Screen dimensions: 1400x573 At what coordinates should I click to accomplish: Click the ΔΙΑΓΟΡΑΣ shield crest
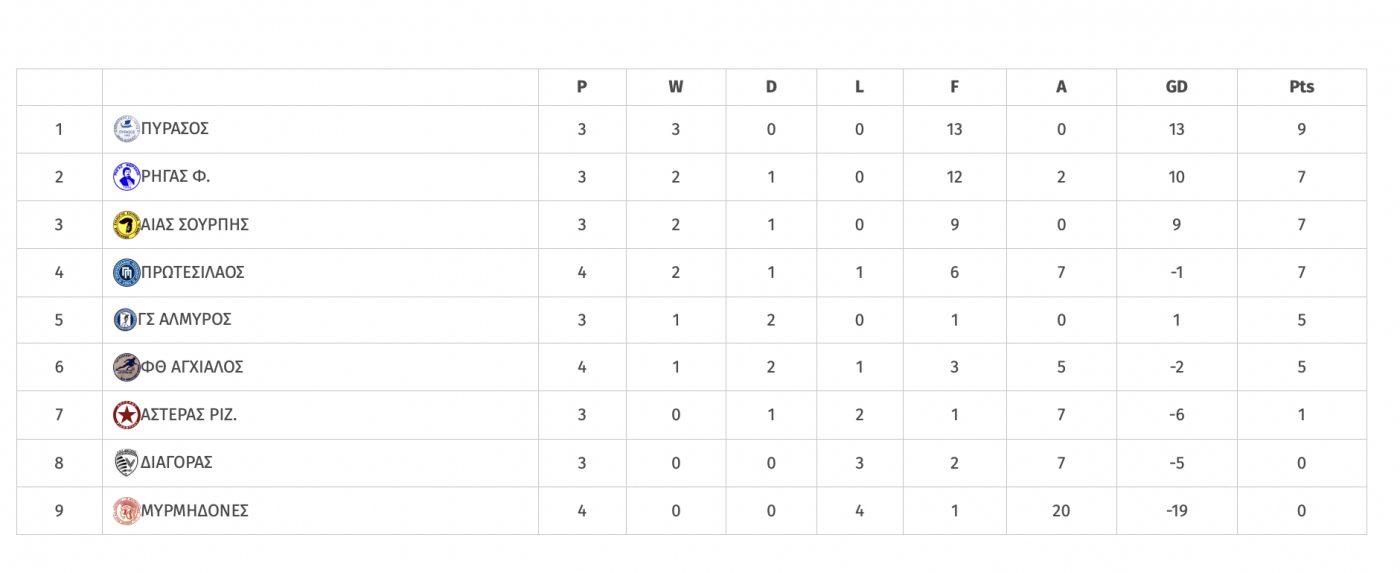pos(126,463)
